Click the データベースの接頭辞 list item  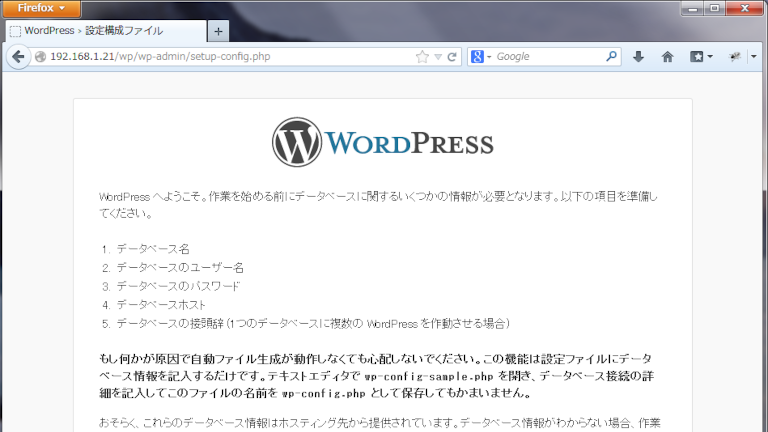click(x=313, y=323)
